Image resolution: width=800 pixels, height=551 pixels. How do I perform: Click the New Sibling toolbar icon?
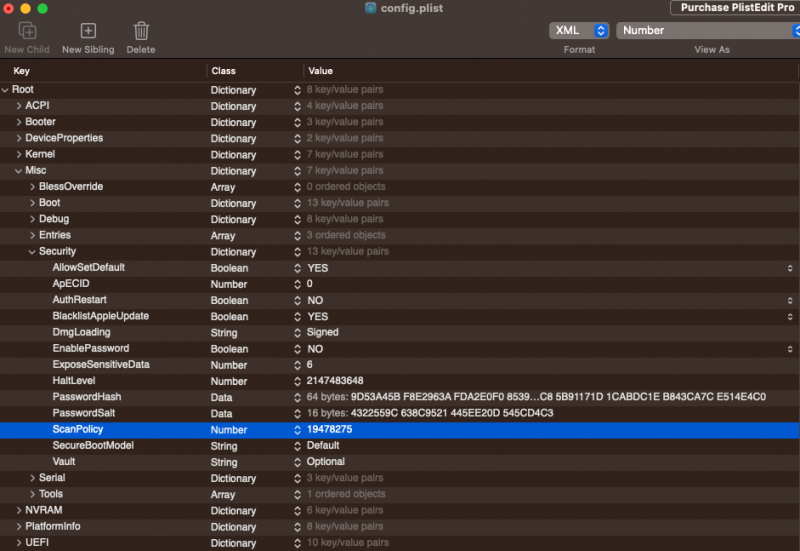click(88, 31)
